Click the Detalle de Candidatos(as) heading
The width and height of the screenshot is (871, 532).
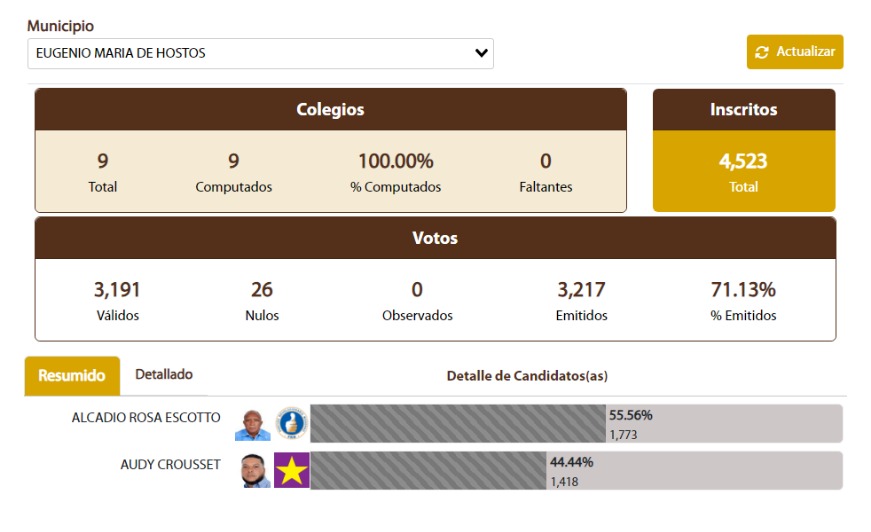point(527,376)
